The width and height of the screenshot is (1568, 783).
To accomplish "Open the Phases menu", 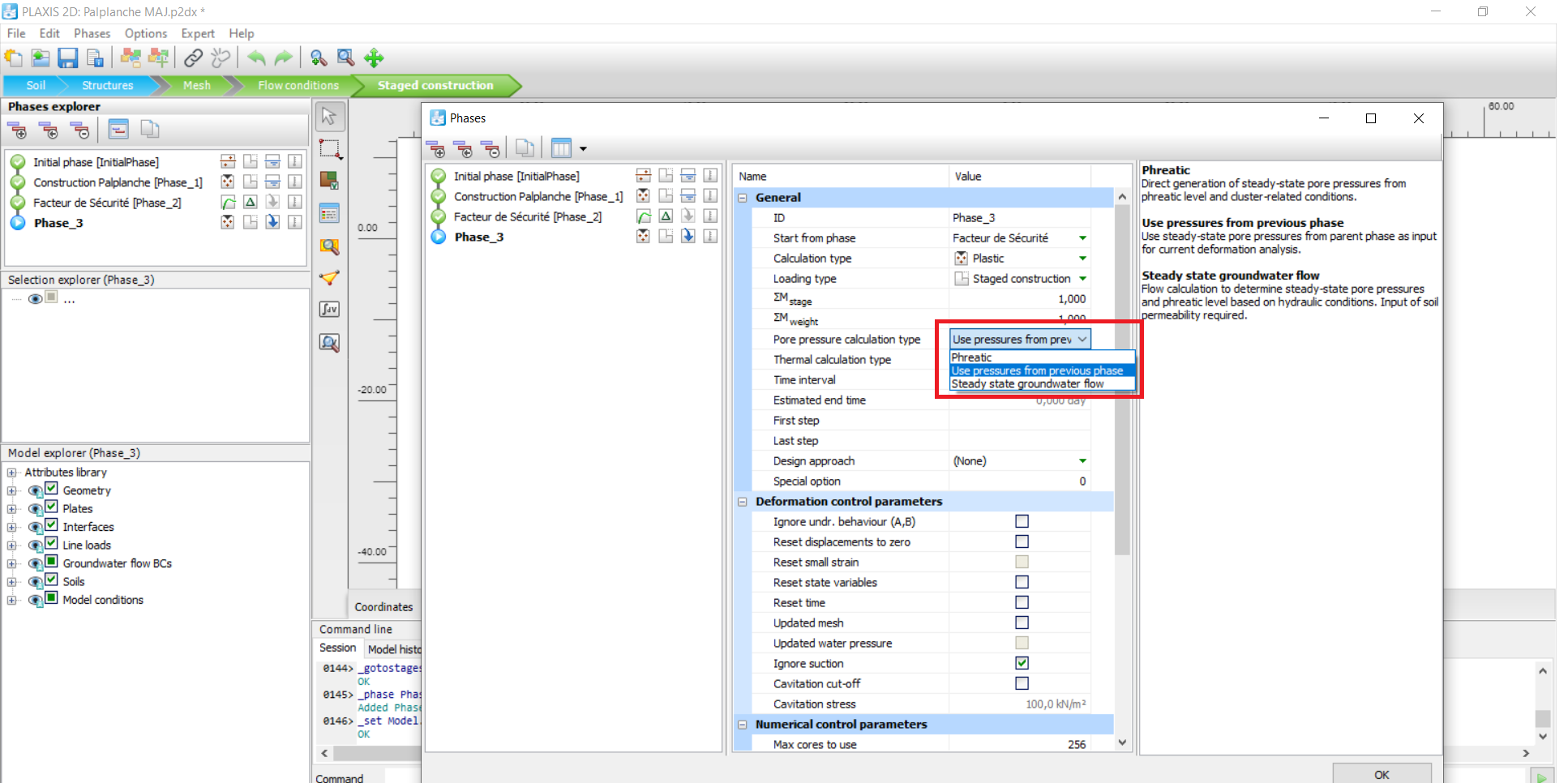I will click(x=92, y=33).
